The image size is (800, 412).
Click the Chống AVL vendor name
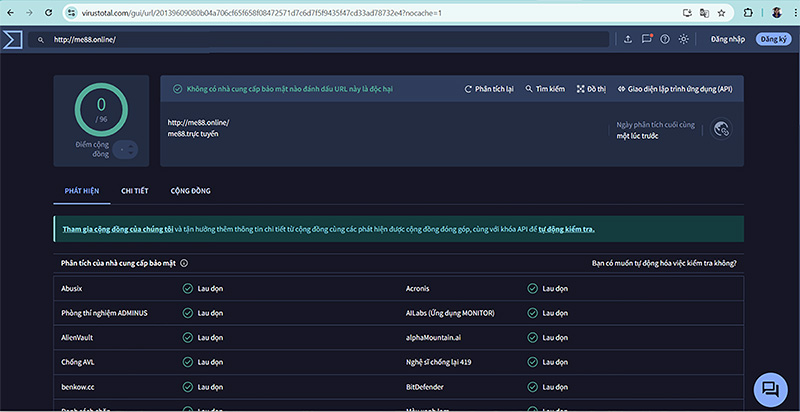click(78, 362)
